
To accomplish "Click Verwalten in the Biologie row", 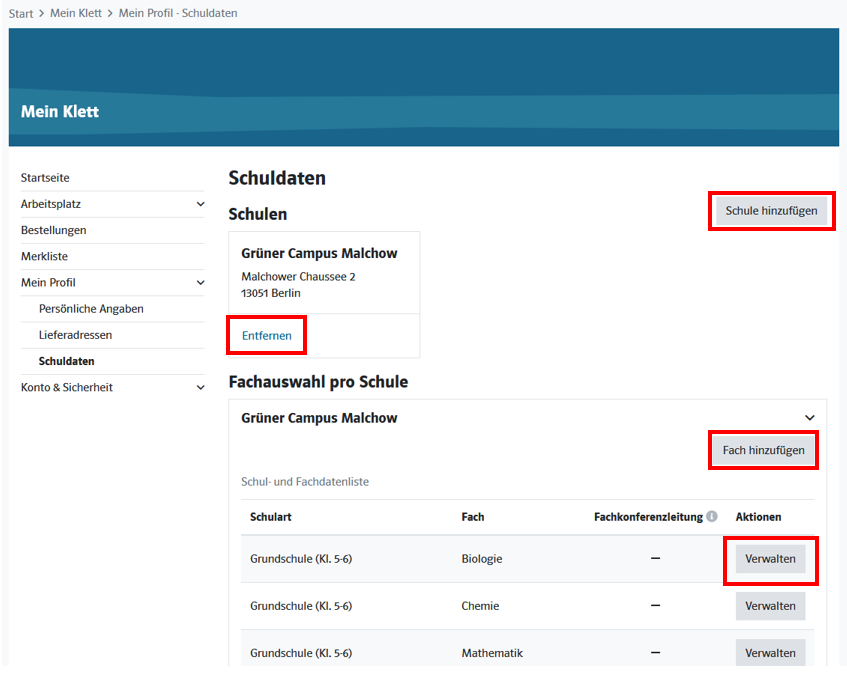I will click(770, 559).
